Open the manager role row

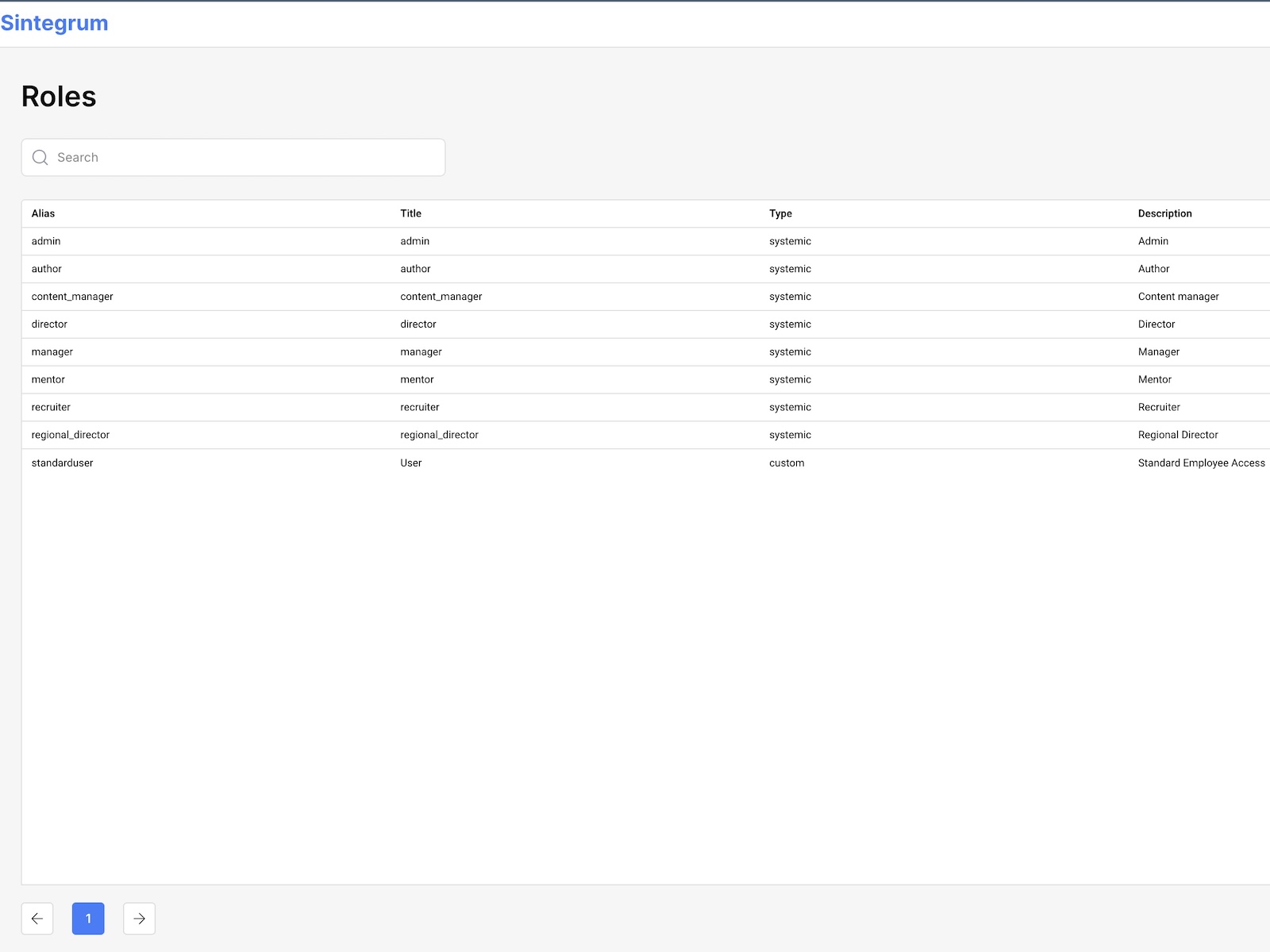(317, 351)
